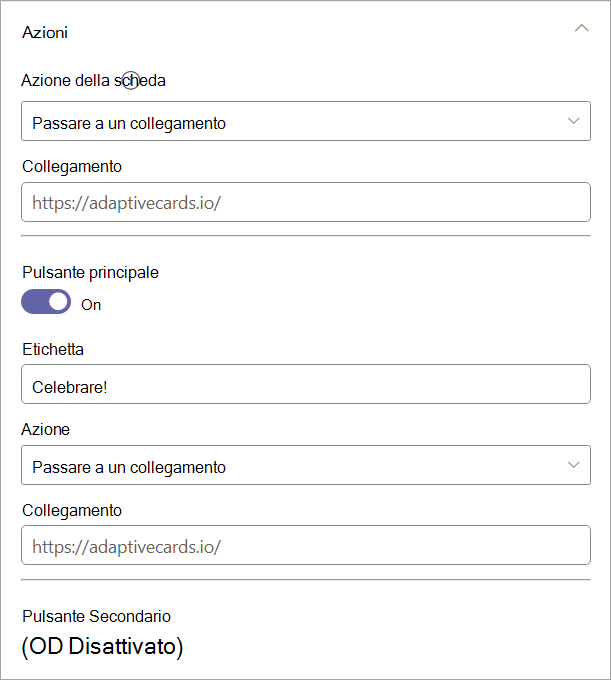Click the Azione label above the second dropdown
Screen dimensions: 611x680
pos(46,429)
